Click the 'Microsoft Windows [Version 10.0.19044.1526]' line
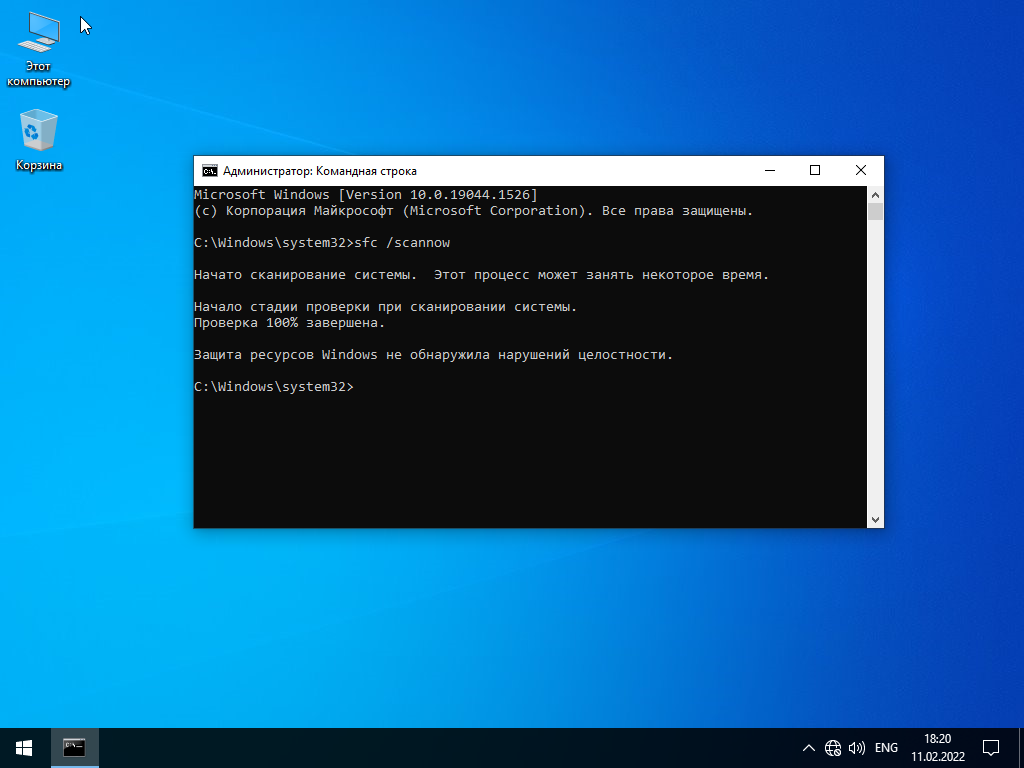Viewport: 1024px width, 768px height. click(366, 195)
